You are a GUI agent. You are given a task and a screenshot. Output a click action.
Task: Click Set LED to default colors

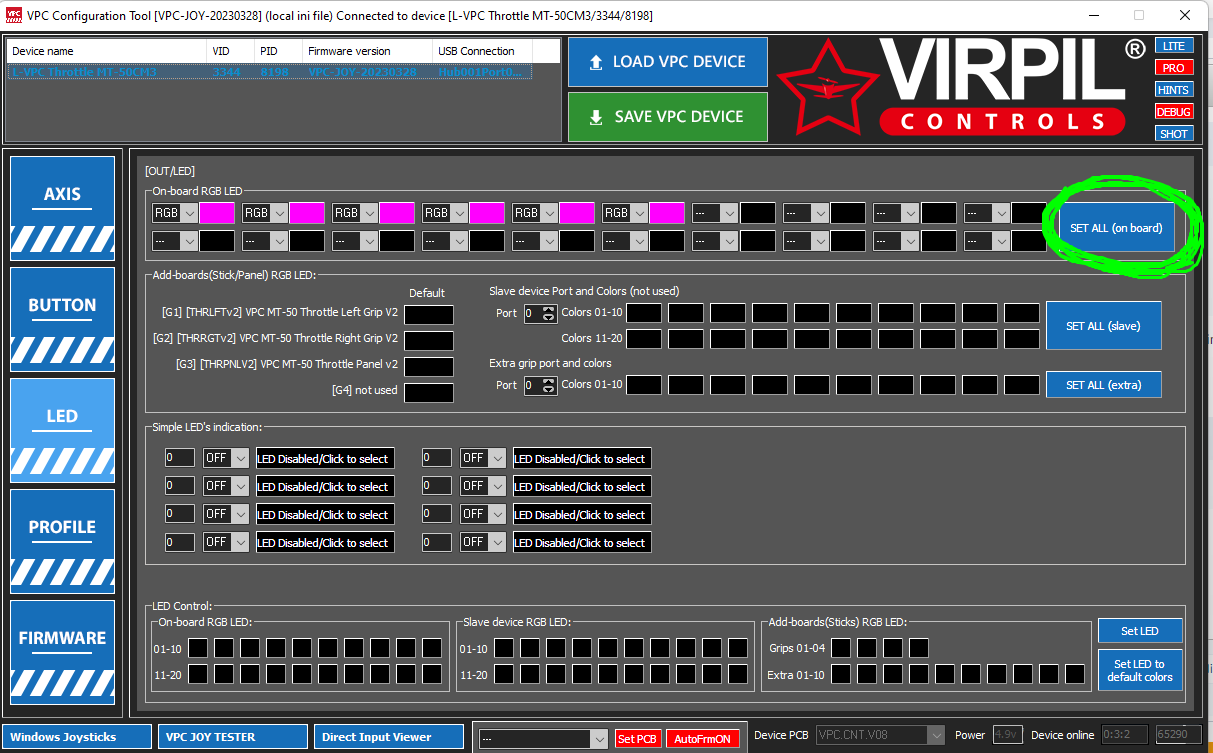[x=1139, y=670]
